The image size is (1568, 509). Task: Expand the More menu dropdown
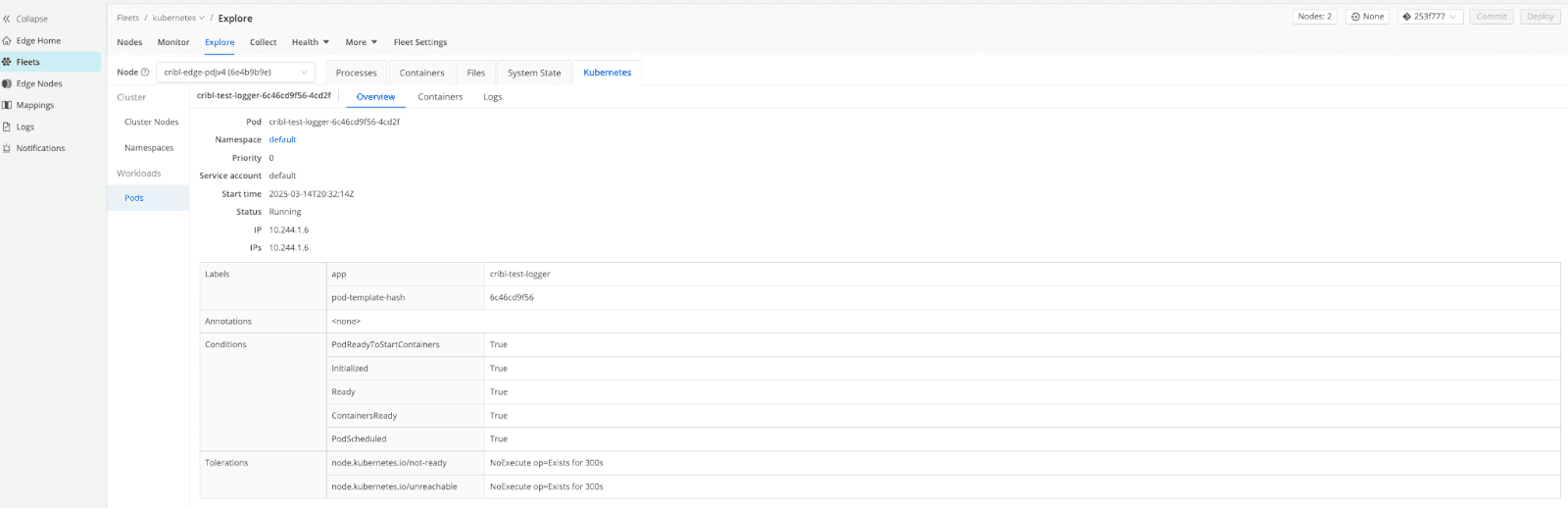pyautogui.click(x=361, y=42)
